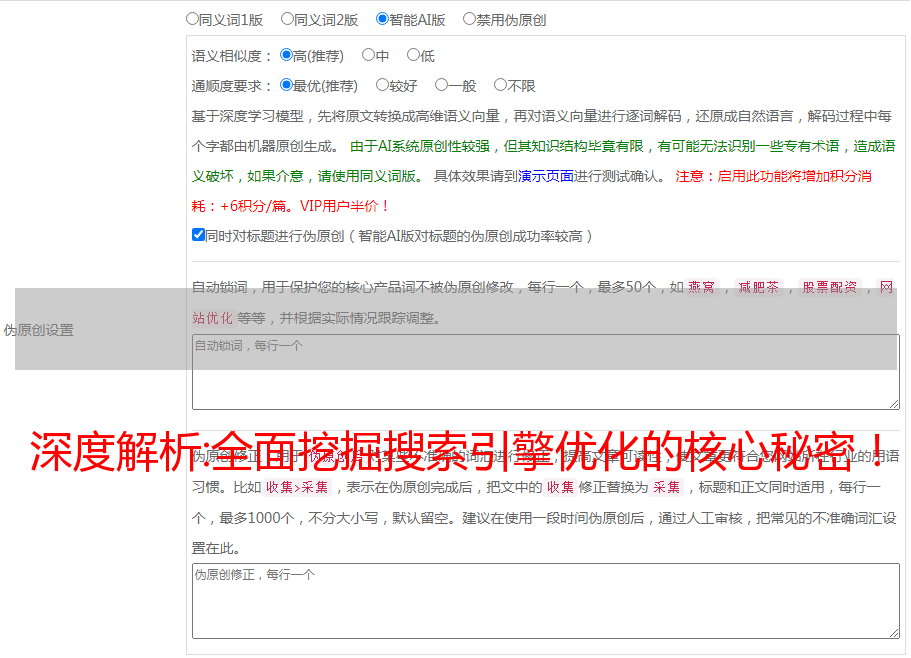The height and width of the screenshot is (658, 911).
Task: Choose the 智能AI版 radio option
Action: (382, 19)
